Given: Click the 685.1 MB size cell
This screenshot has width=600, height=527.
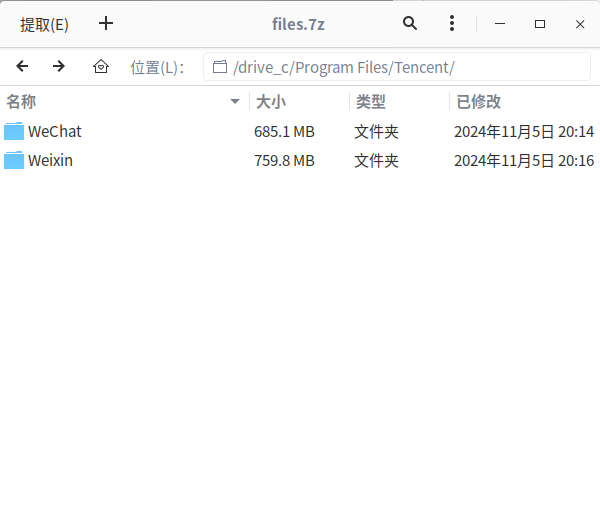Looking at the screenshot, I should (x=284, y=132).
